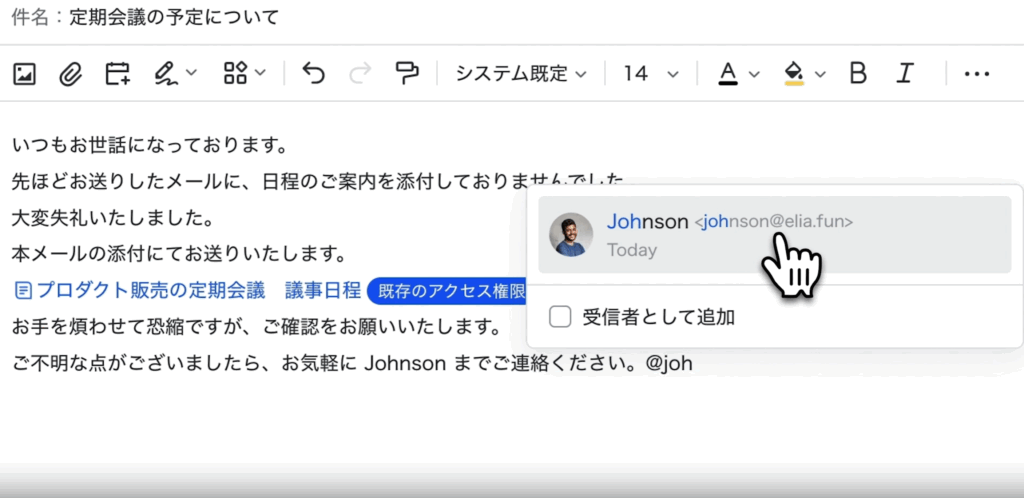Apply the yellow highlight color

click(x=795, y=73)
